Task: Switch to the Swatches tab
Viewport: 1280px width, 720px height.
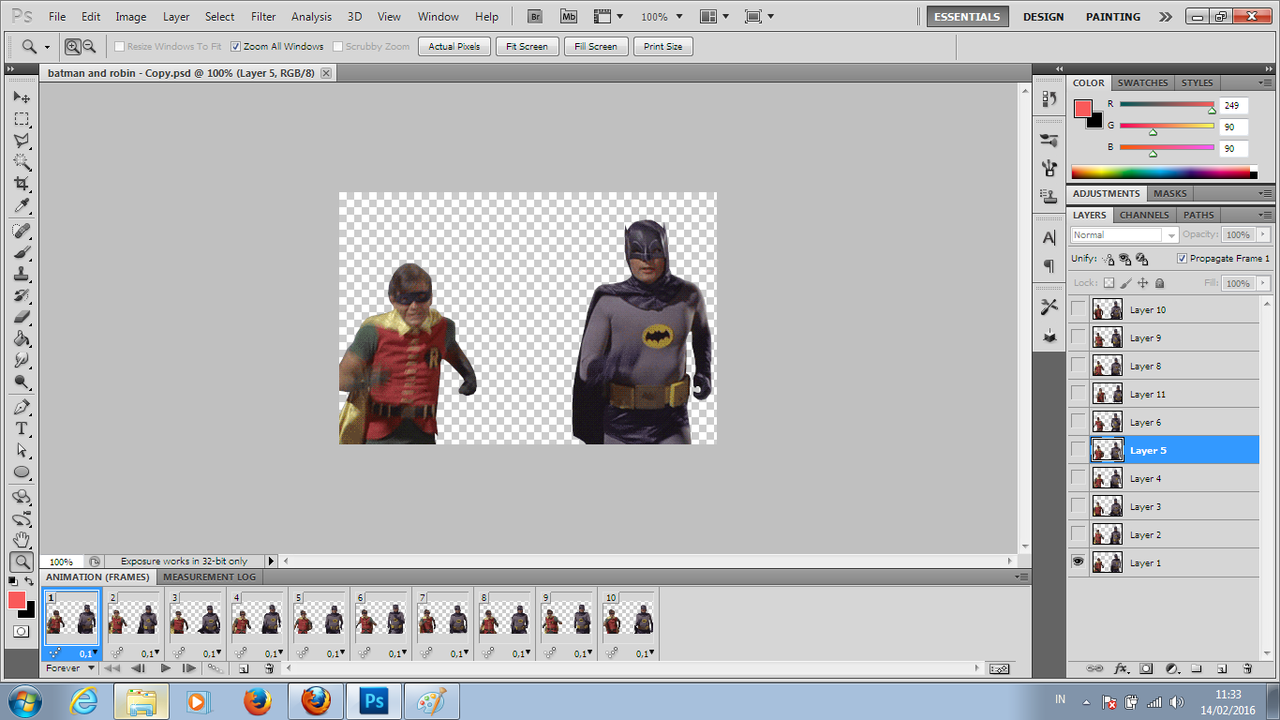Action: (x=1142, y=83)
